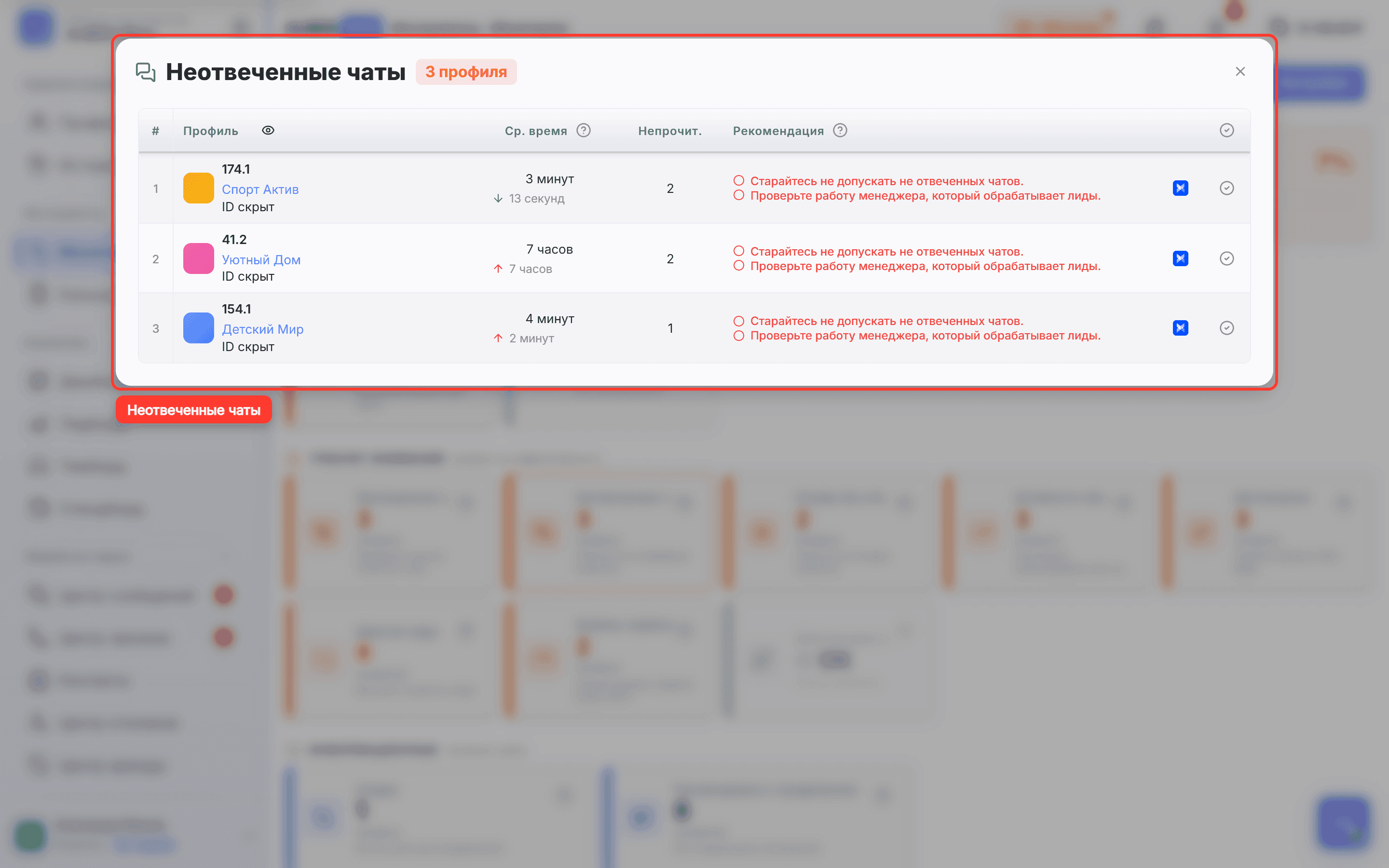
Task: Toggle profile visibility eye icon in header
Action: (x=268, y=130)
